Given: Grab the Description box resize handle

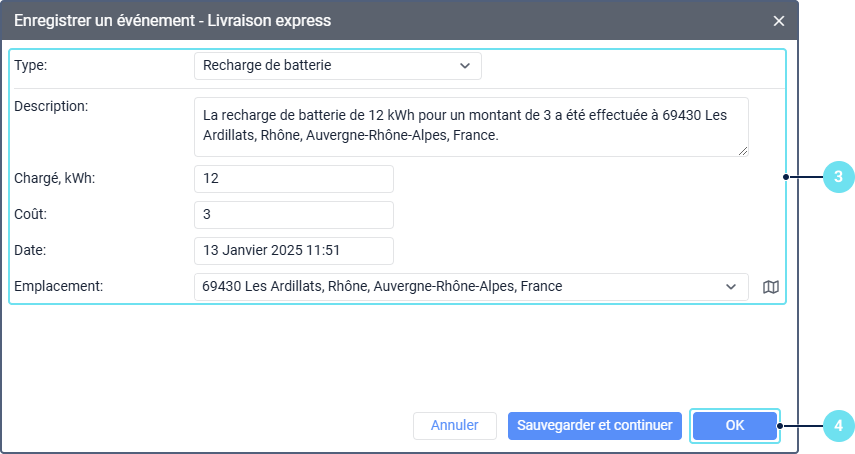Looking at the screenshot, I should (743, 151).
